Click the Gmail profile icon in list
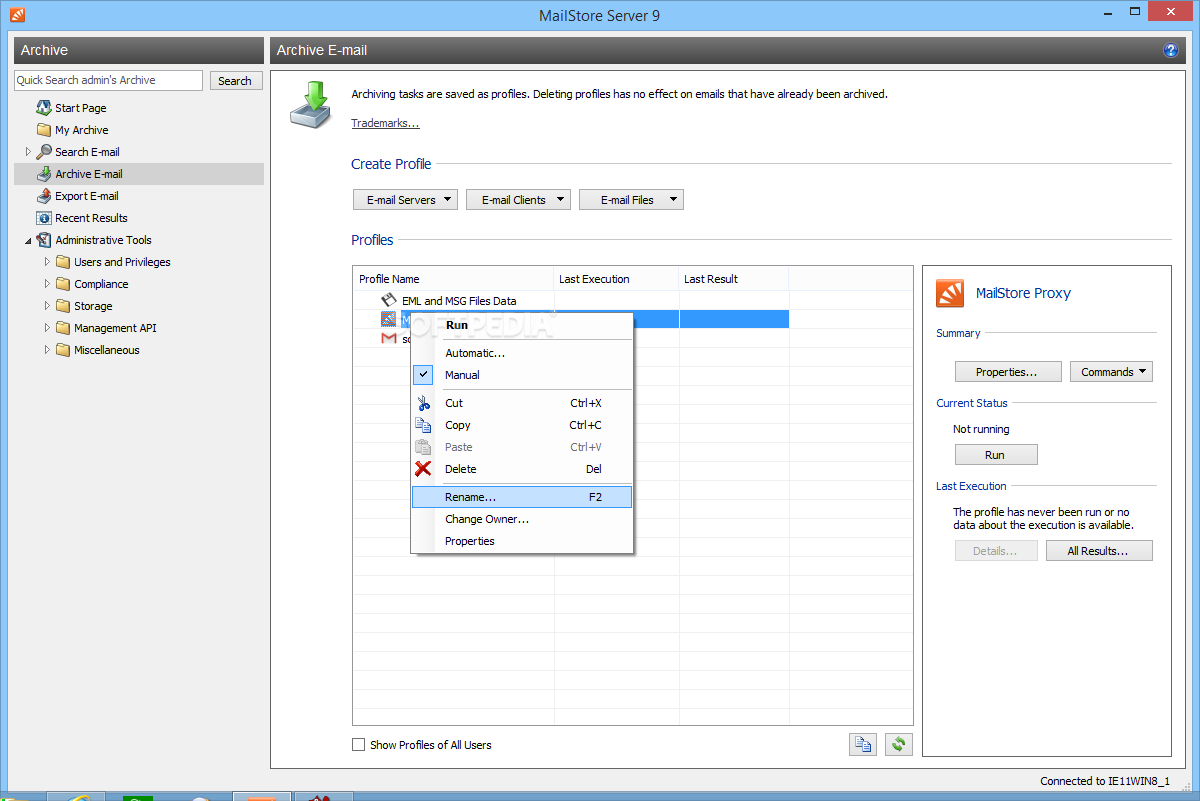 (389, 338)
